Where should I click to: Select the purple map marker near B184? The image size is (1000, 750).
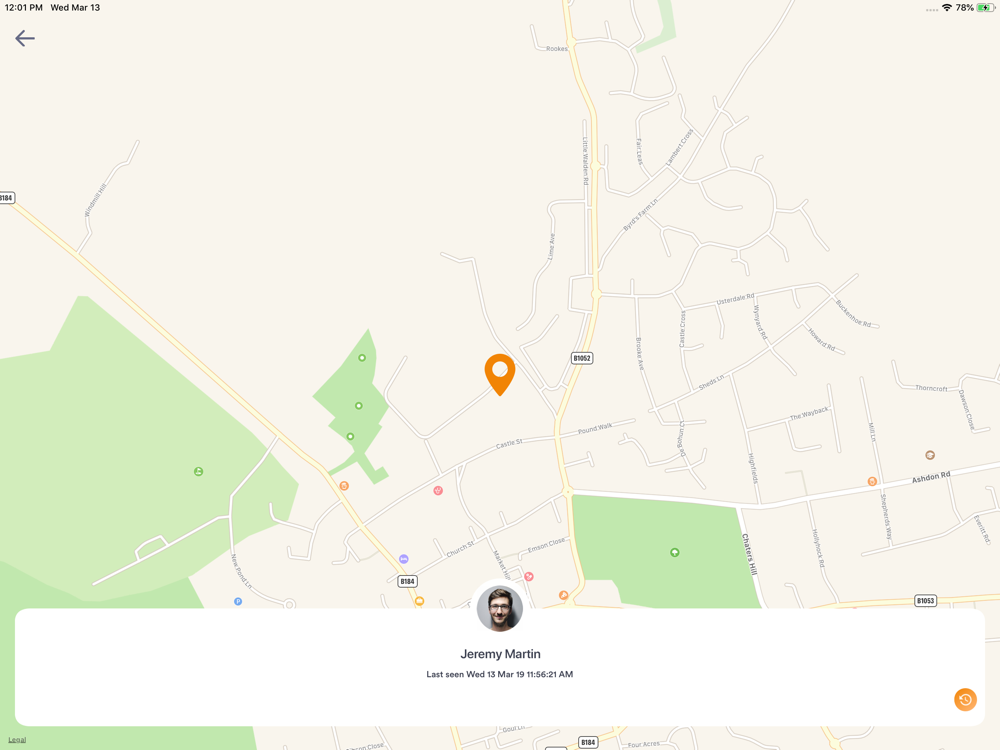[x=404, y=559]
